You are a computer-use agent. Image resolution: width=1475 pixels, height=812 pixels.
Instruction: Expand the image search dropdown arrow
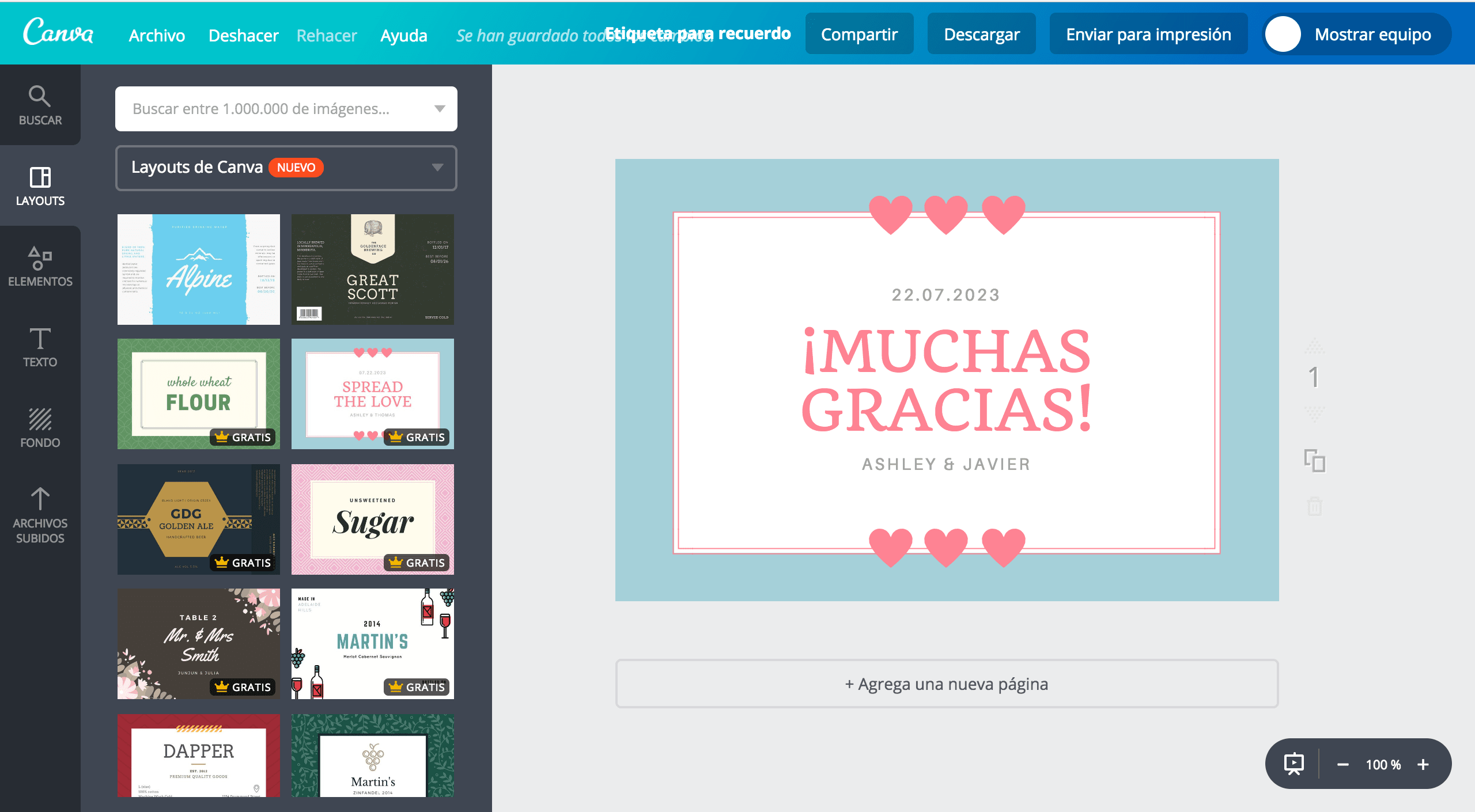click(440, 109)
